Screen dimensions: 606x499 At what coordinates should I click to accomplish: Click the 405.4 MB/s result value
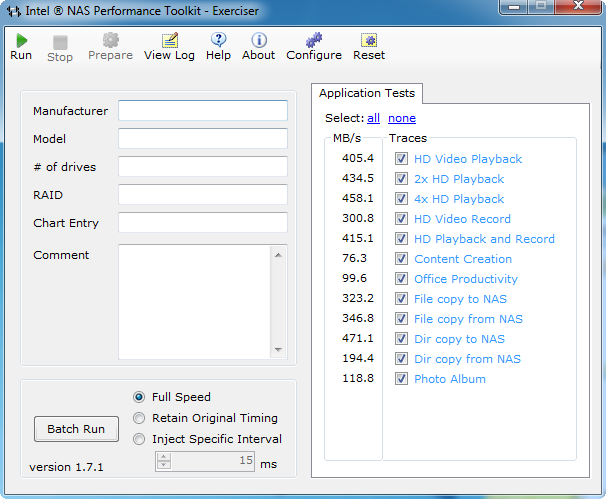tap(358, 158)
